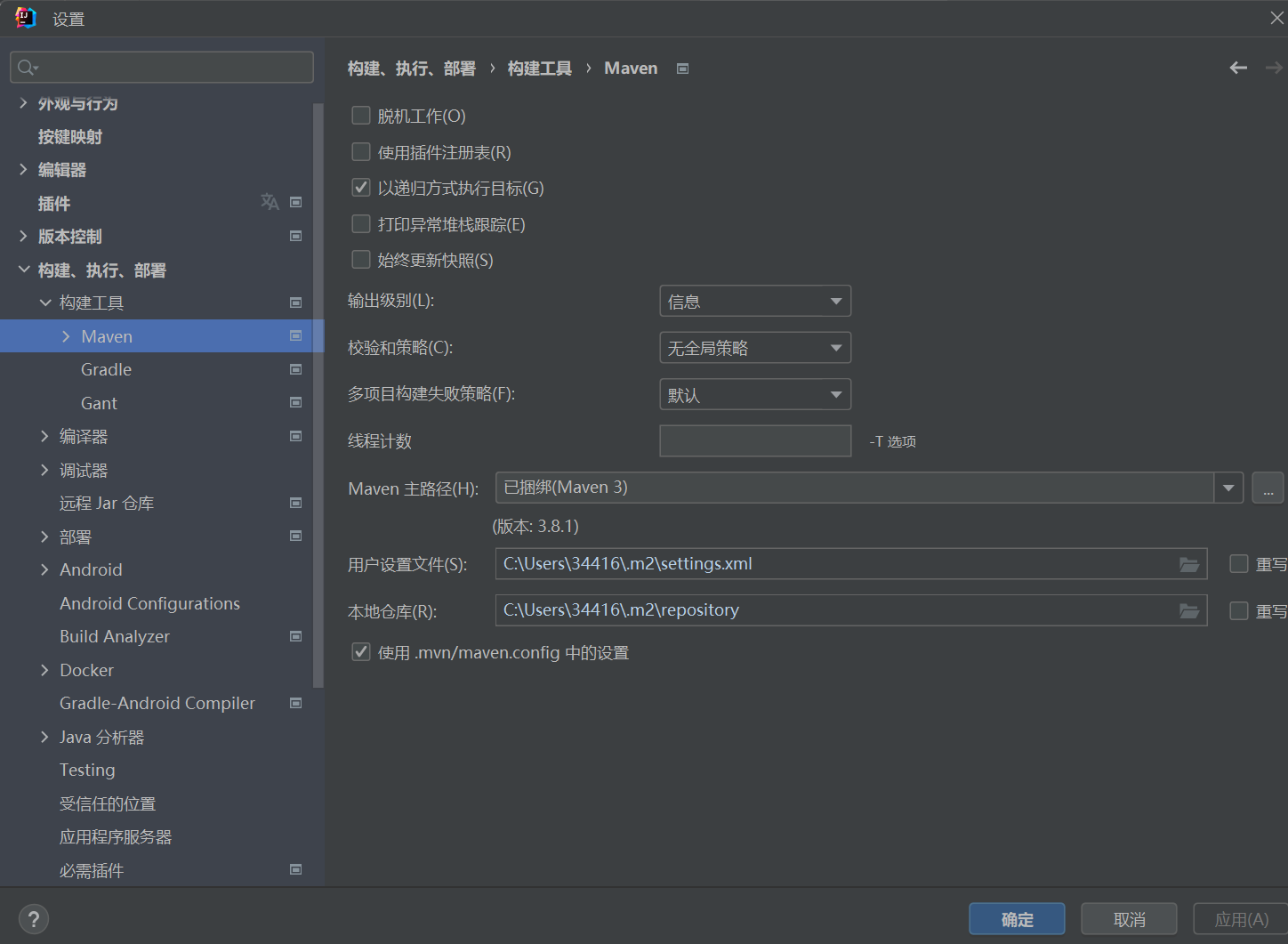
Task: Click the project-level icon next to Maven breadcrumb
Action: [682, 69]
